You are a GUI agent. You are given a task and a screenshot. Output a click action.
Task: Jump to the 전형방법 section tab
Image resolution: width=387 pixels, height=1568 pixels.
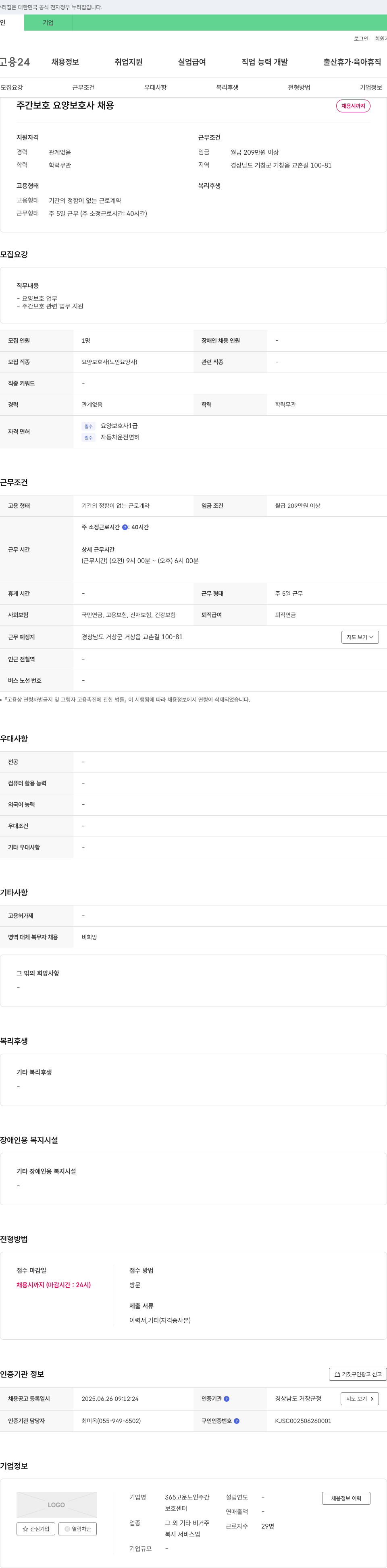[x=299, y=88]
